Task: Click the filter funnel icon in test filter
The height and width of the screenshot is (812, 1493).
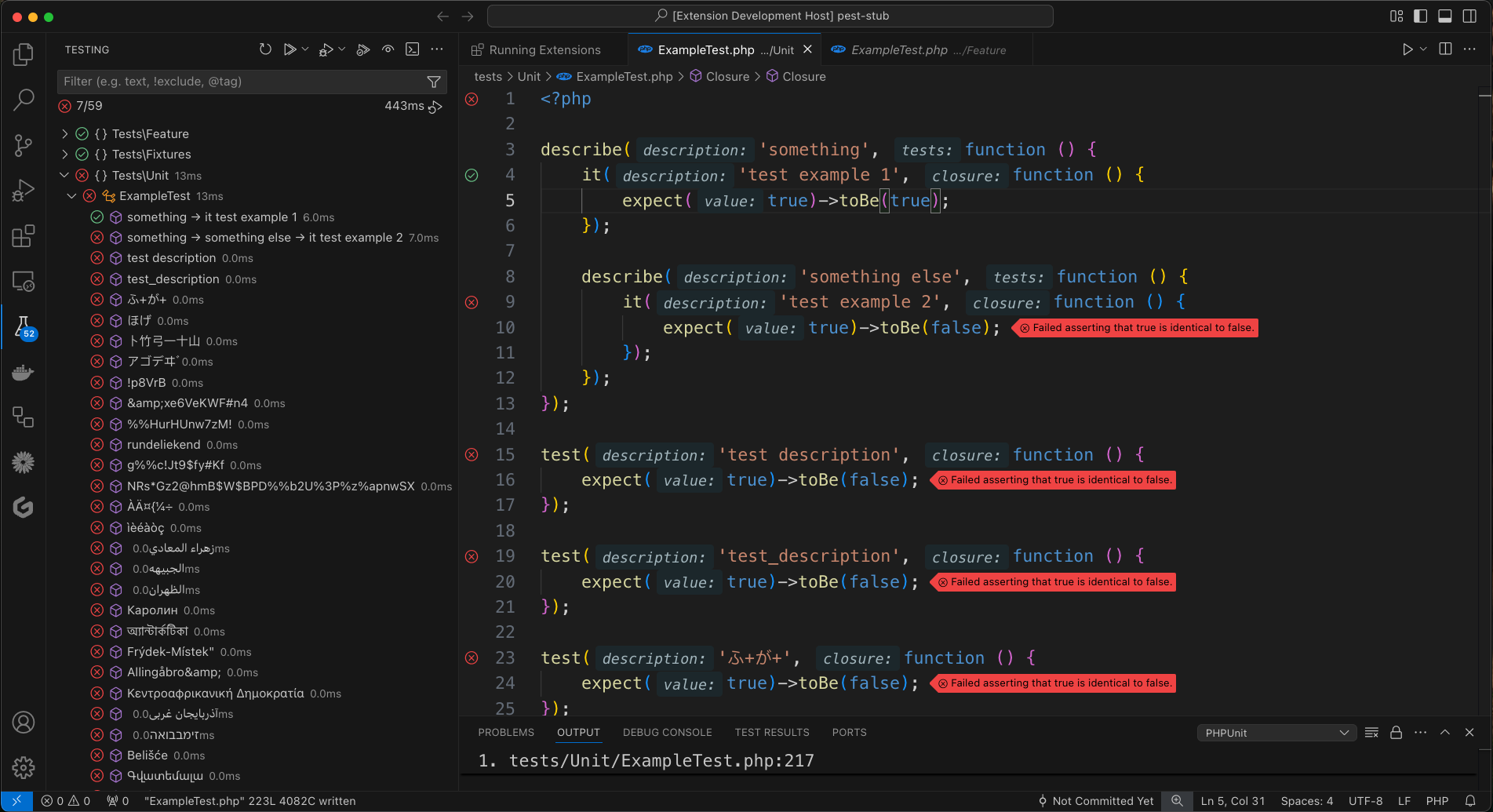Action: pos(433,82)
